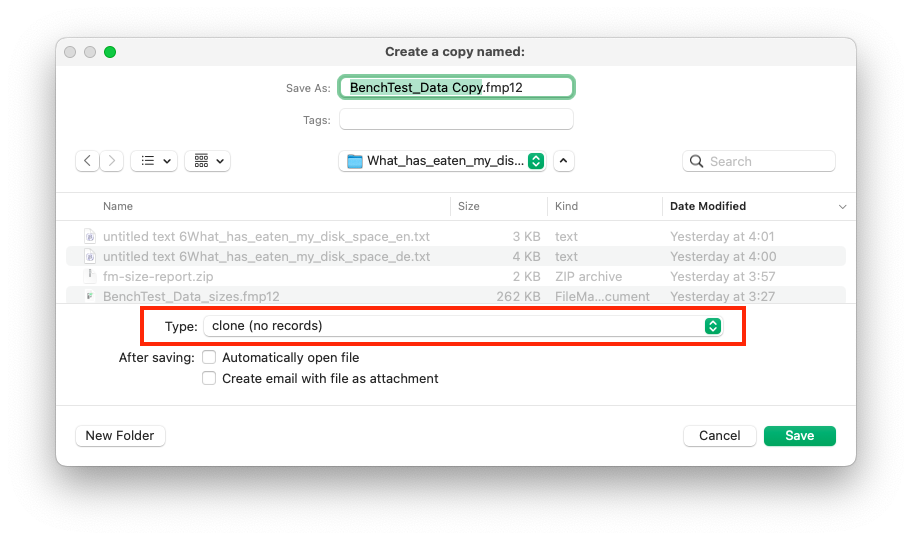
Task: Cancel the save dialog
Action: coord(719,435)
